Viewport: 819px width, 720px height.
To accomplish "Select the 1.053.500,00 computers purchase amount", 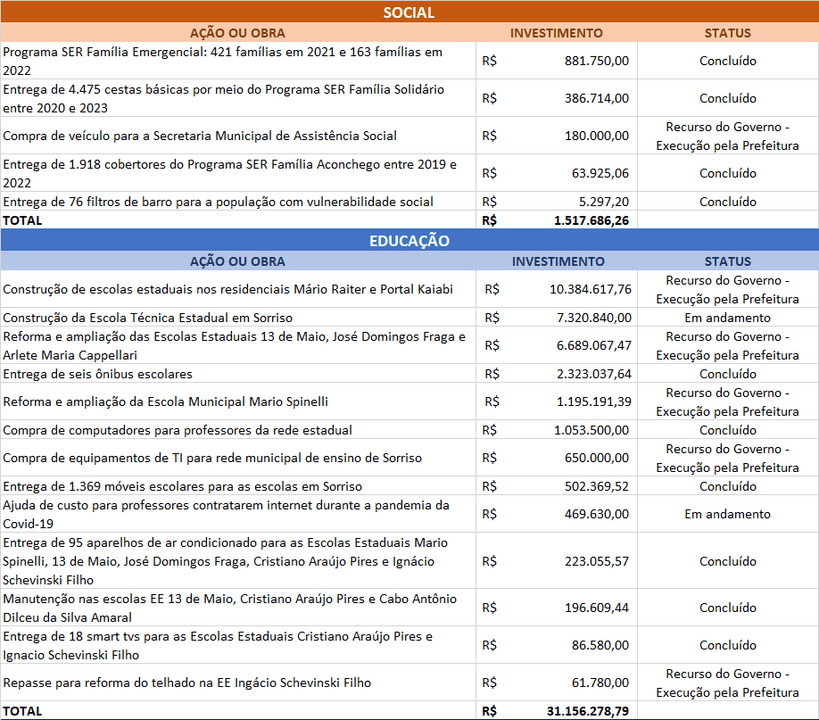I will (x=592, y=430).
